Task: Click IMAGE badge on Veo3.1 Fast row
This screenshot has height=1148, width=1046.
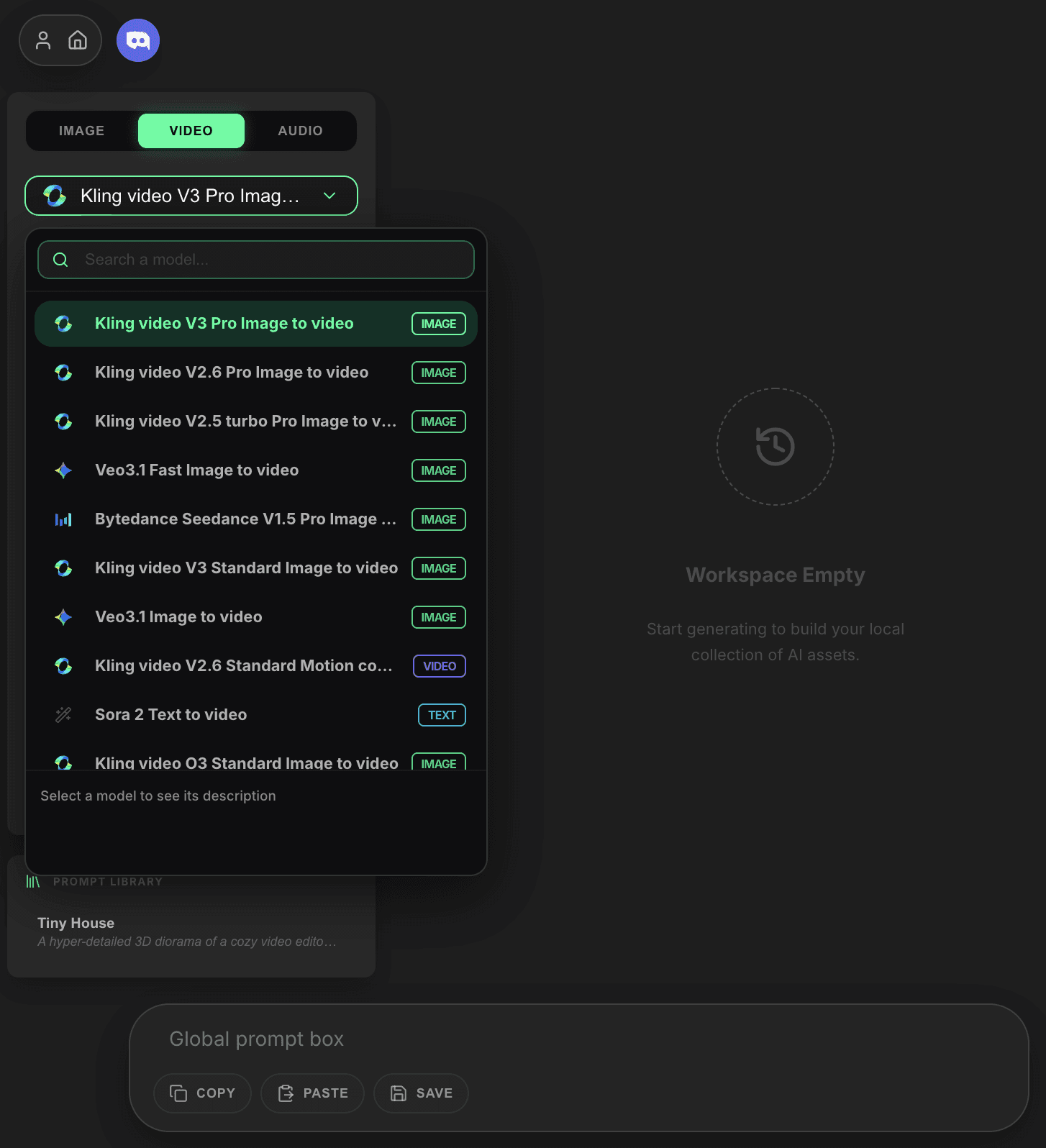Action: [439, 470]
